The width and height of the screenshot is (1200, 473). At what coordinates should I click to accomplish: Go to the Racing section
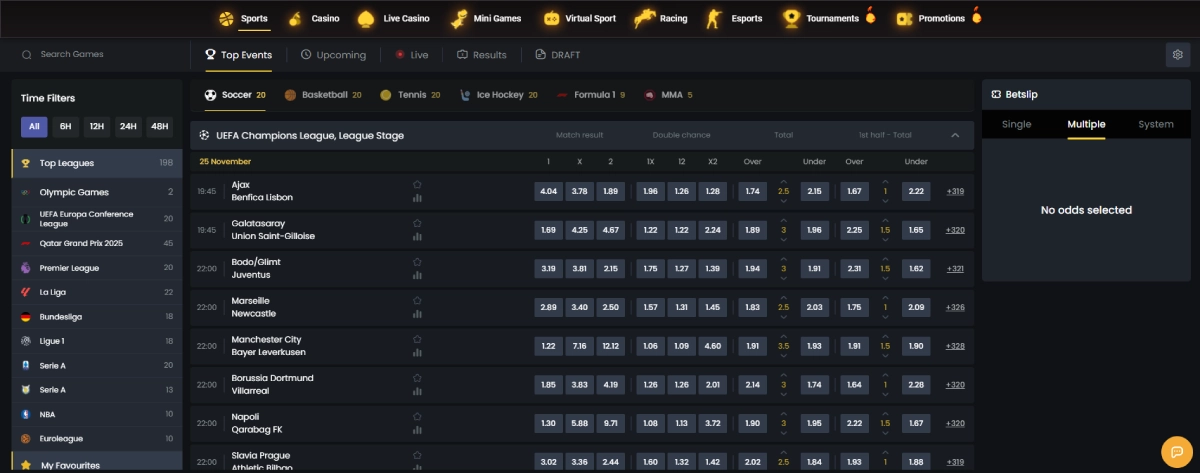click(x=661, y=18)
